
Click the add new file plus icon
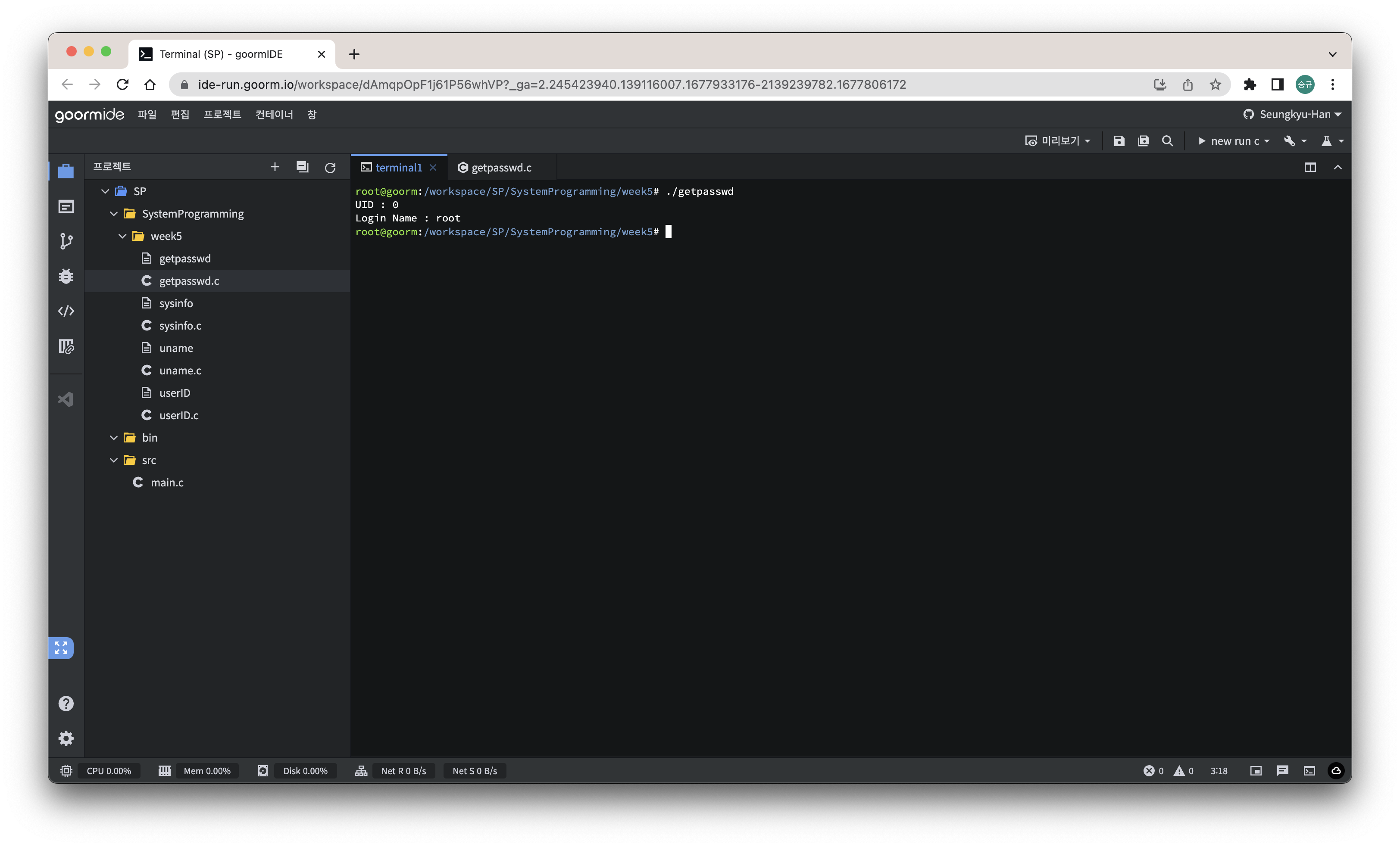(x=275, y=167)
